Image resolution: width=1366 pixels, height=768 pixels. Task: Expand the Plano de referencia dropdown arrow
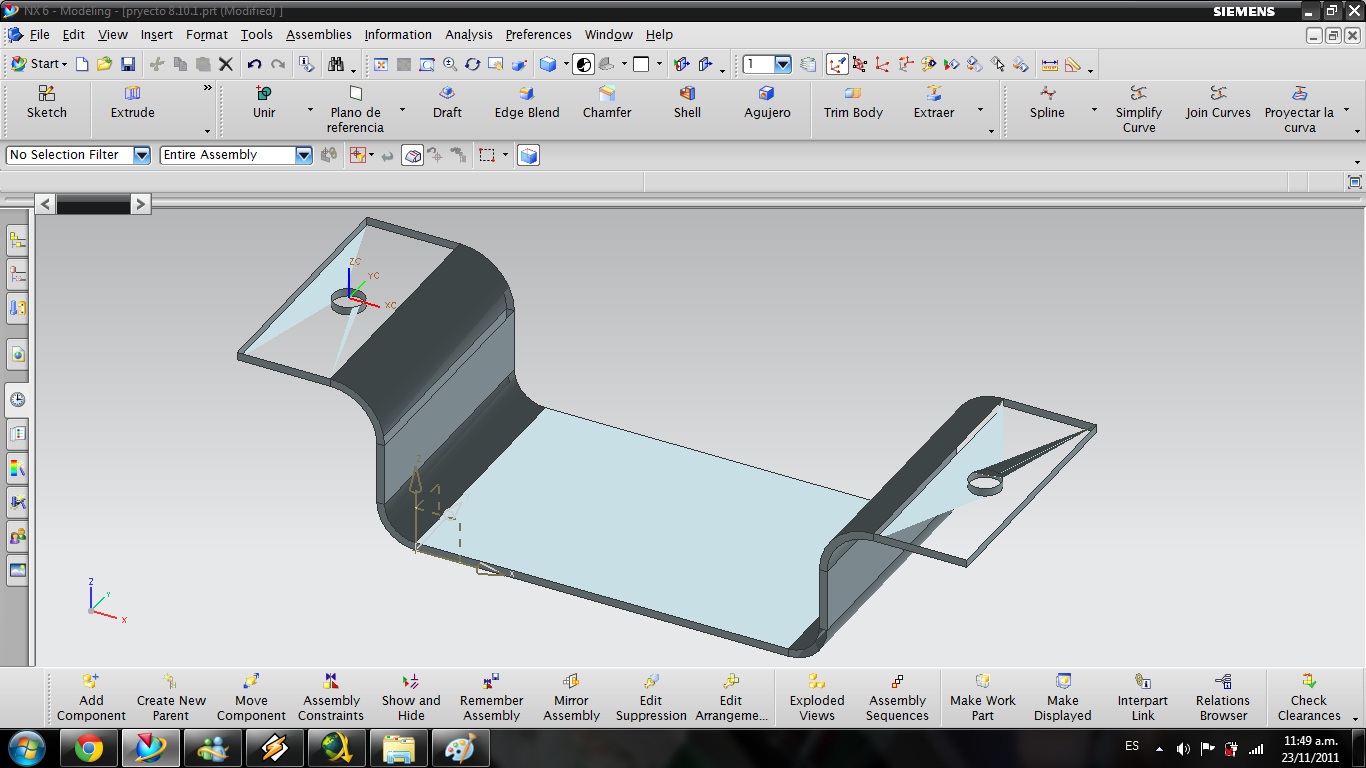point(402,110)
